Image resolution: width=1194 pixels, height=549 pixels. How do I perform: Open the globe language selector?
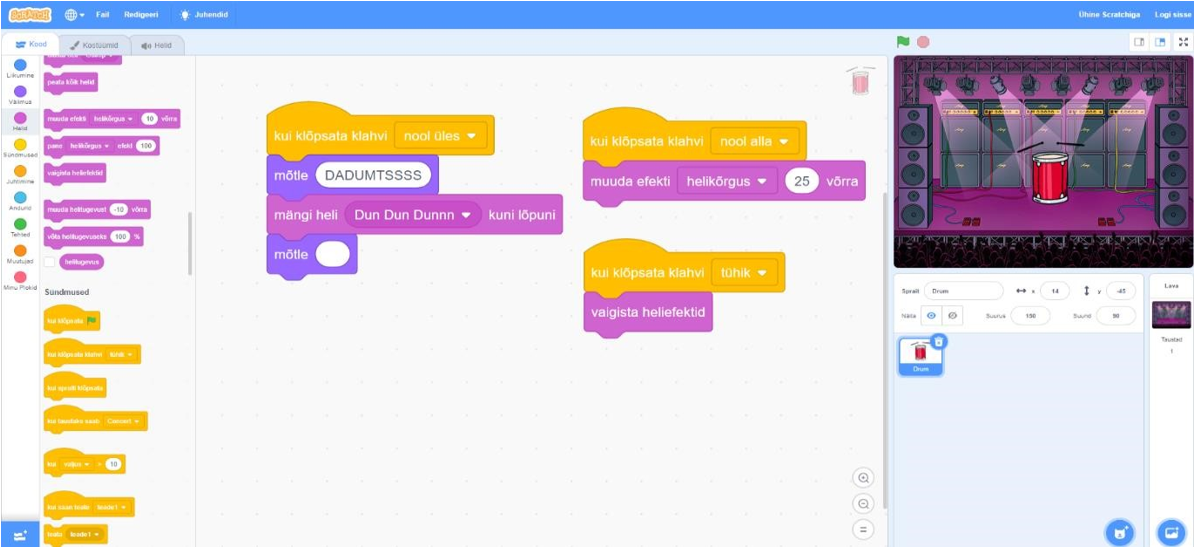tap(74, 14)
